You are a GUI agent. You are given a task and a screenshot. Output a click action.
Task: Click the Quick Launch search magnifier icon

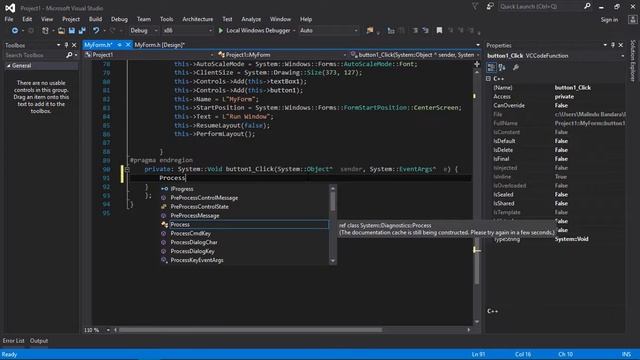coord(587,6)
